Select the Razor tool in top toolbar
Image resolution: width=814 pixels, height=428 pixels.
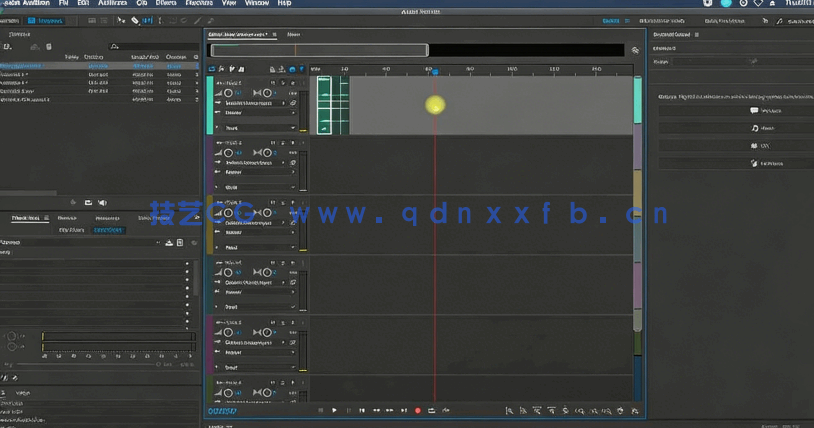135,20
